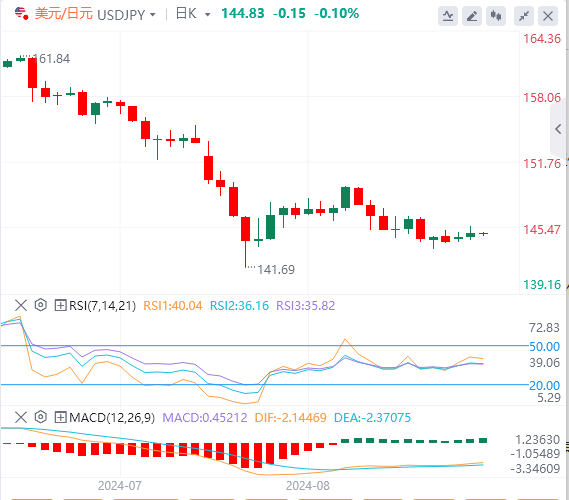Click the MACD(12,26,9) indicator label
The width and height of the screenshot is (569, 500).
click(x=112, y=418)
